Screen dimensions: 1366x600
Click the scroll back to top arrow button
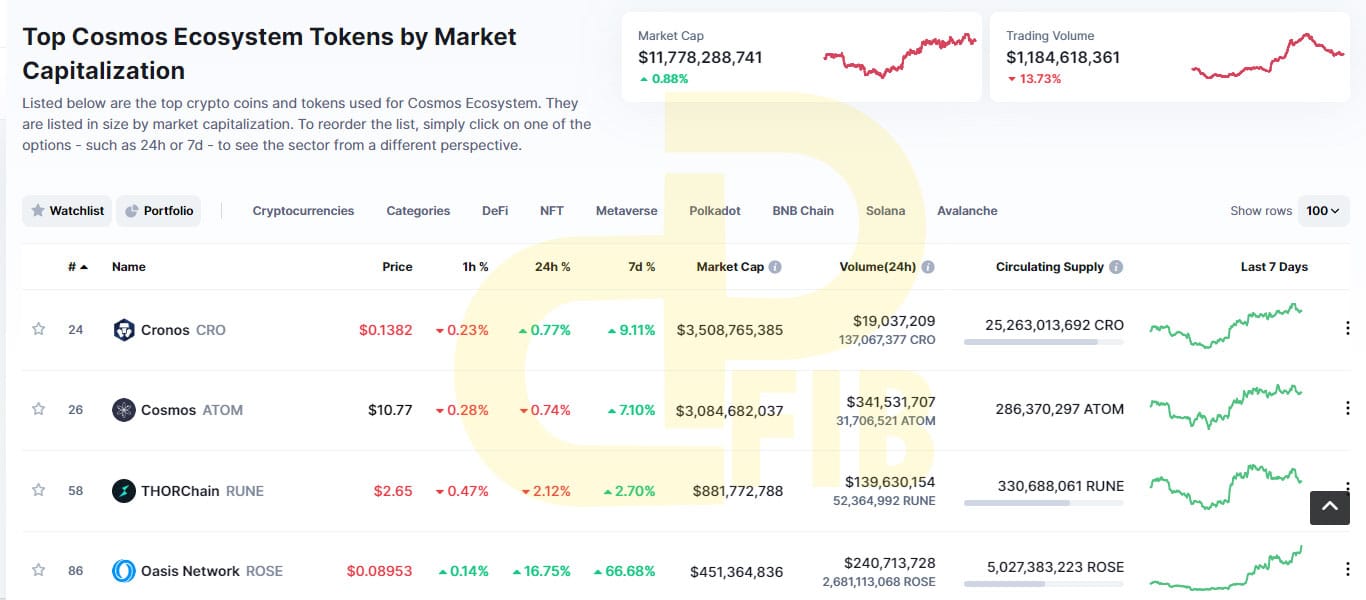point(1330,507)
